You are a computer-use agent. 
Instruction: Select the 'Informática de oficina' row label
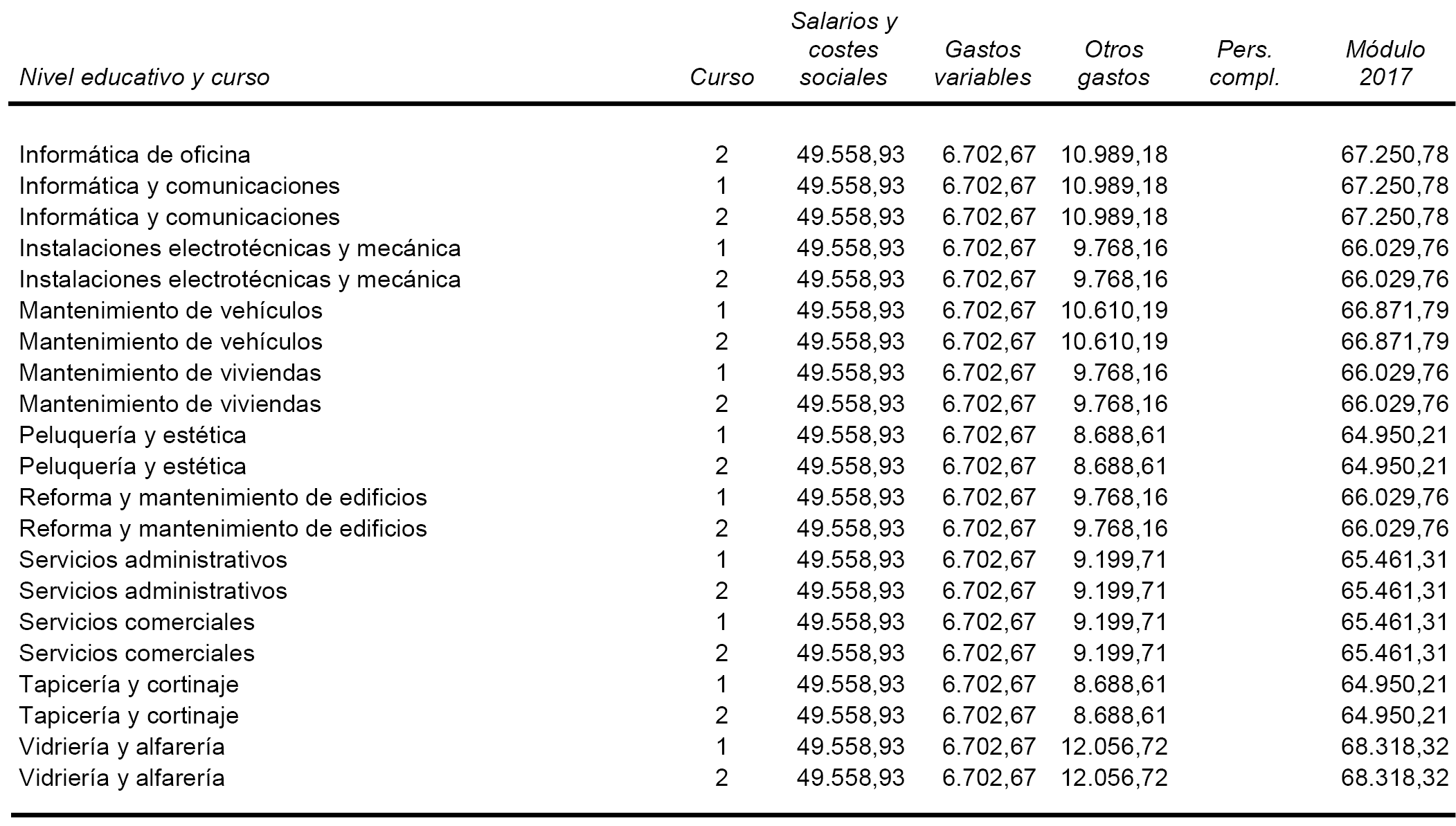coord(135,154)
